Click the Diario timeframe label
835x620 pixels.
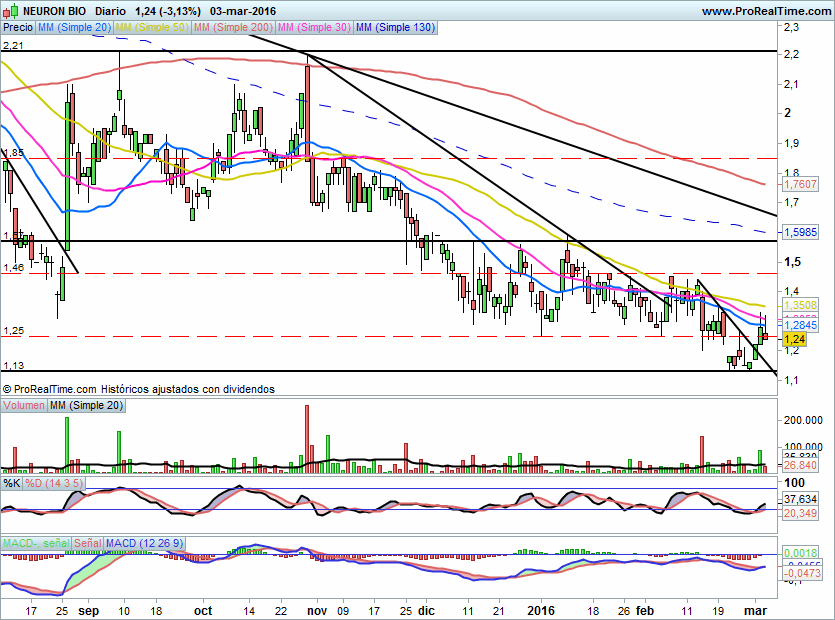pos(110,10)
